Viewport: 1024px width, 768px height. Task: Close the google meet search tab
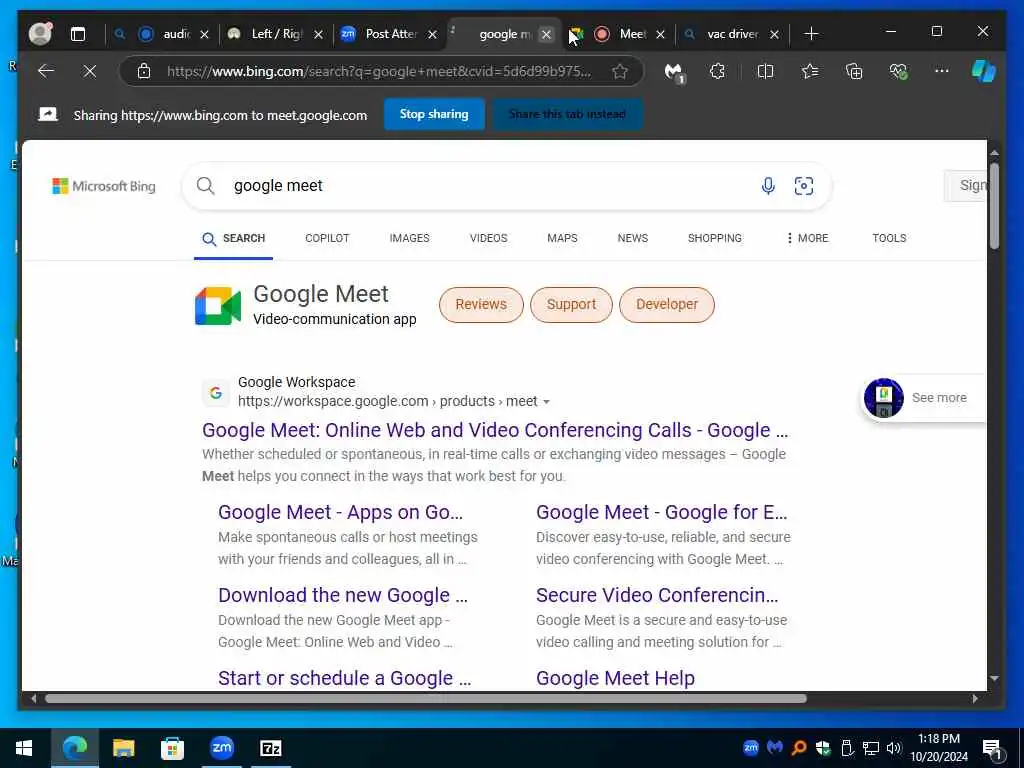547,35
